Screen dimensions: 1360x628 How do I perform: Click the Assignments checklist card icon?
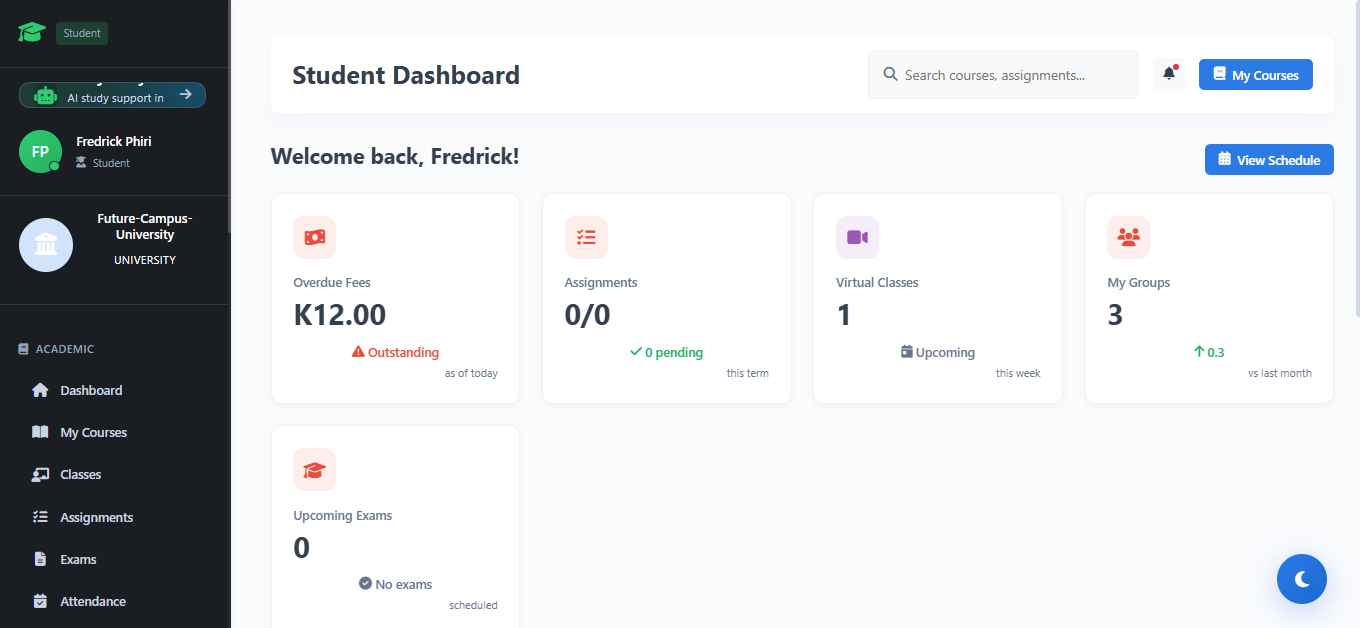pos(586,237)
